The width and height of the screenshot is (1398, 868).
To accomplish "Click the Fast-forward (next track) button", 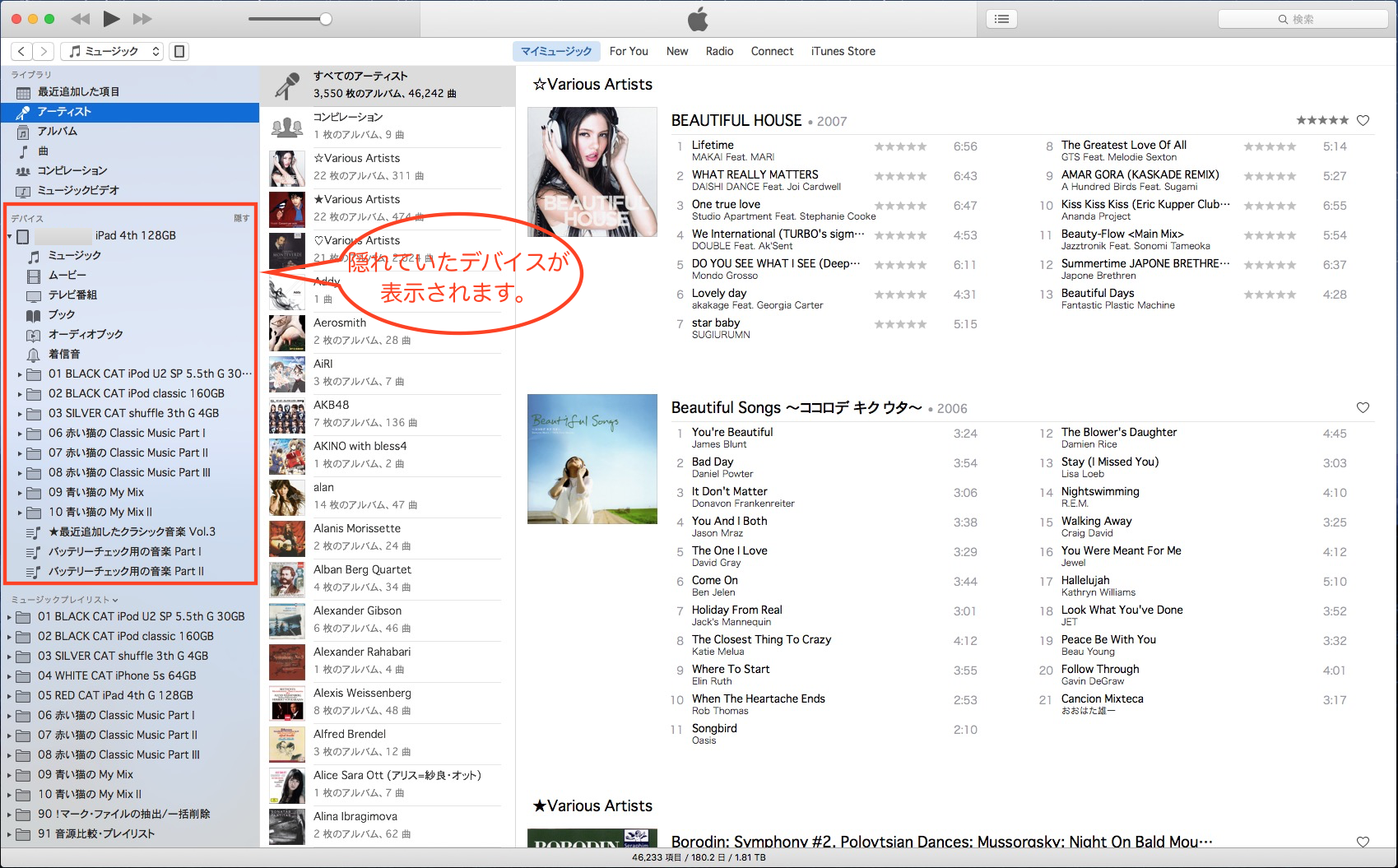I will coord(142,19).
